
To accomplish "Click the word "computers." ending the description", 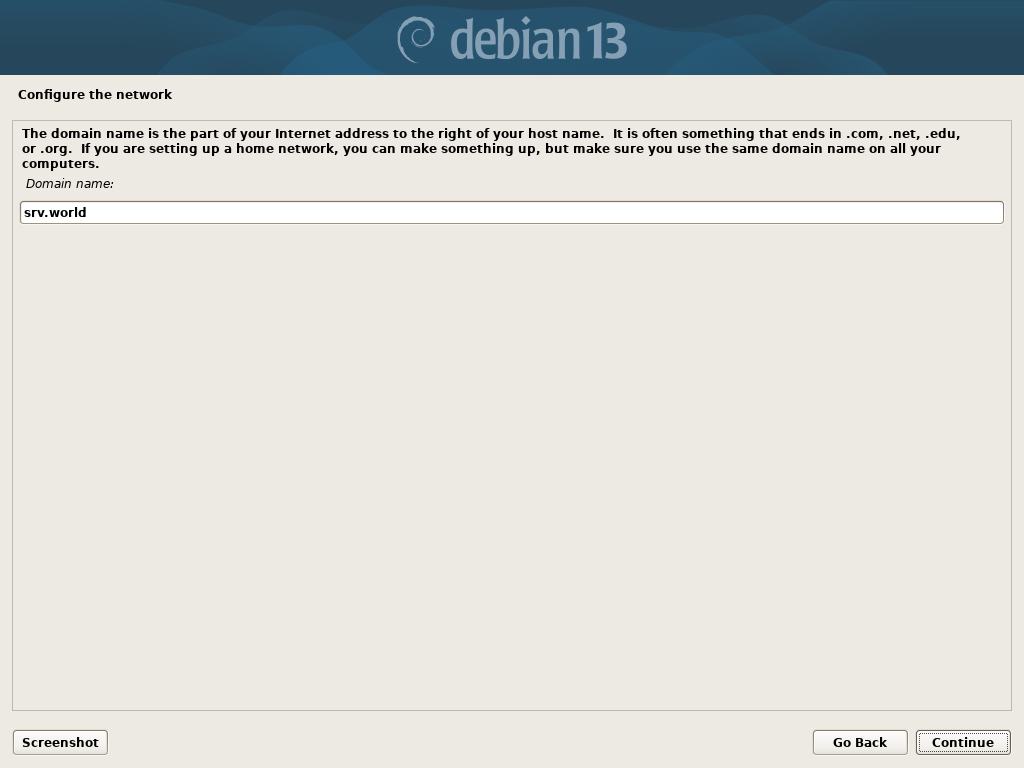I will pos(61,164).
